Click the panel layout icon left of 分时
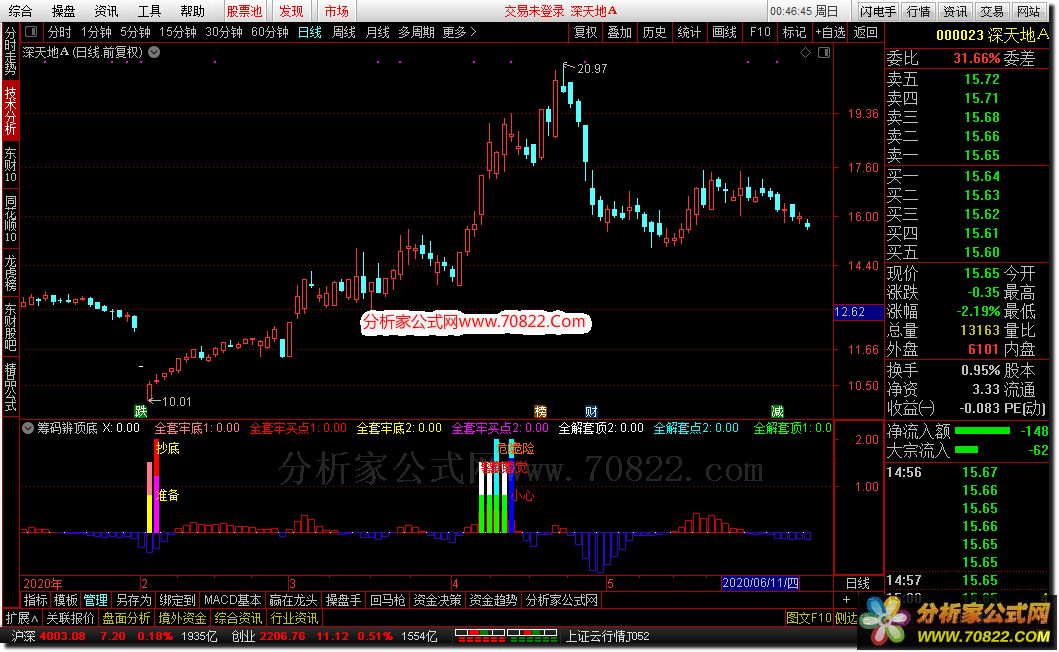Image resolution: width=1059 pixels, height=652 pixels. click(30, 32)
